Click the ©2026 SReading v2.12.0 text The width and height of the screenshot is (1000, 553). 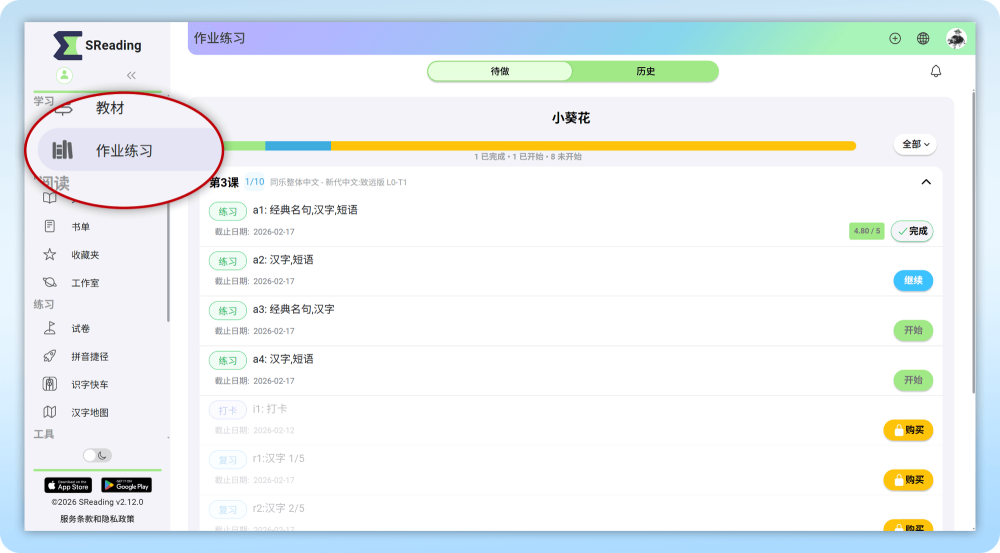pos(97,502)
